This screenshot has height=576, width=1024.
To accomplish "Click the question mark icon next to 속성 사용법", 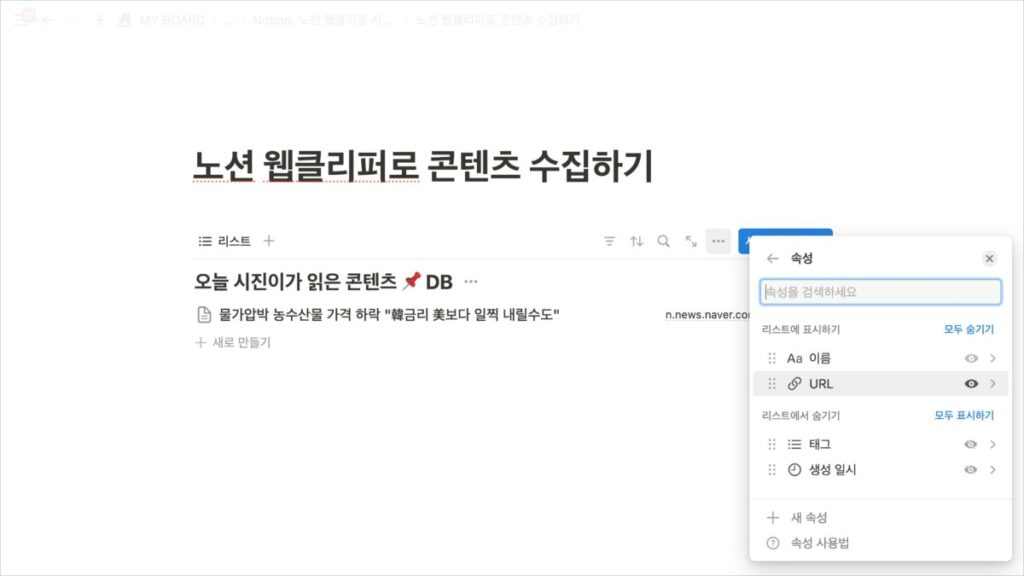I will (x=772, y=545).
